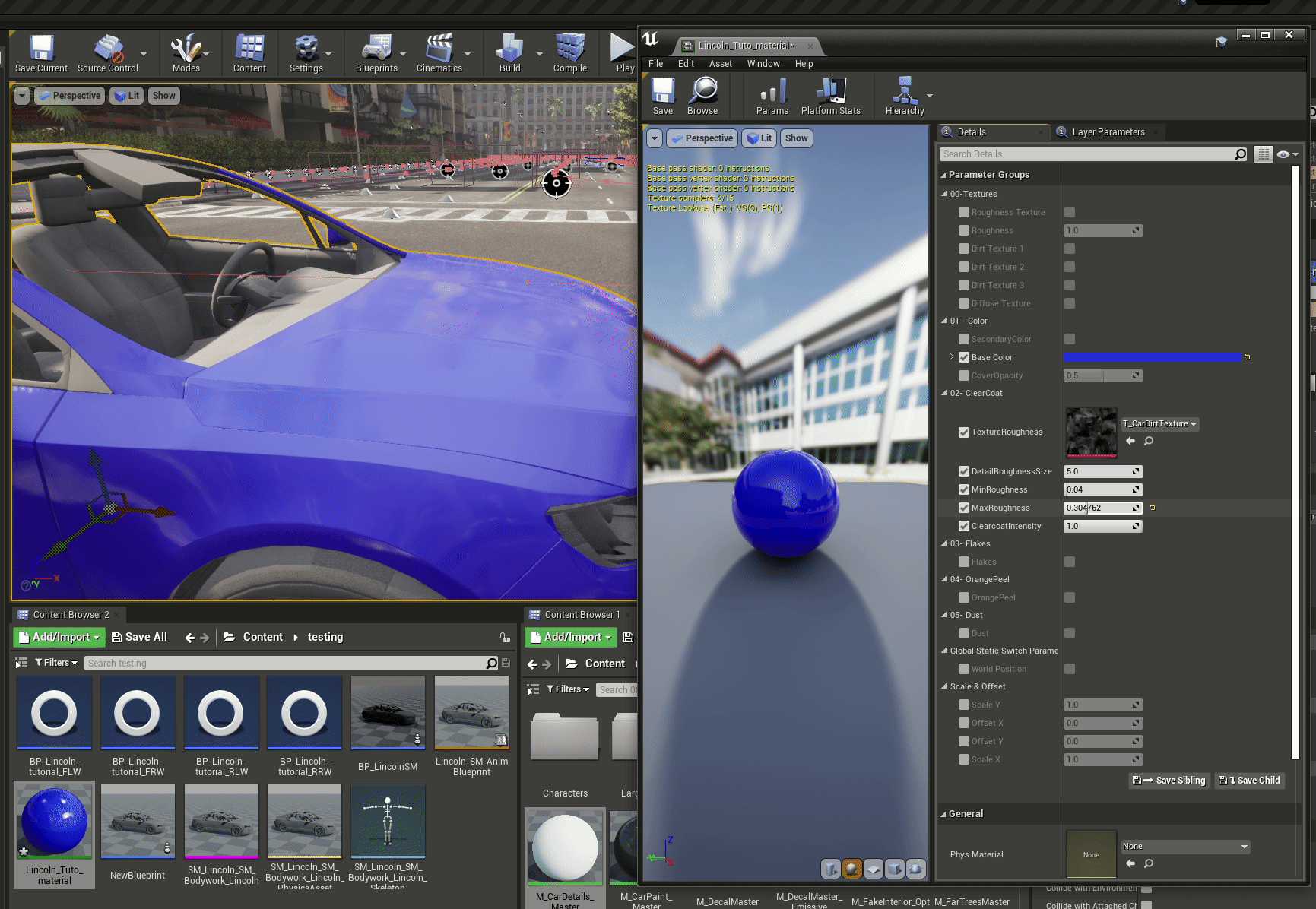Open Platform Stats in material editor
This screenshot has height=909, width=1316.
831,97
